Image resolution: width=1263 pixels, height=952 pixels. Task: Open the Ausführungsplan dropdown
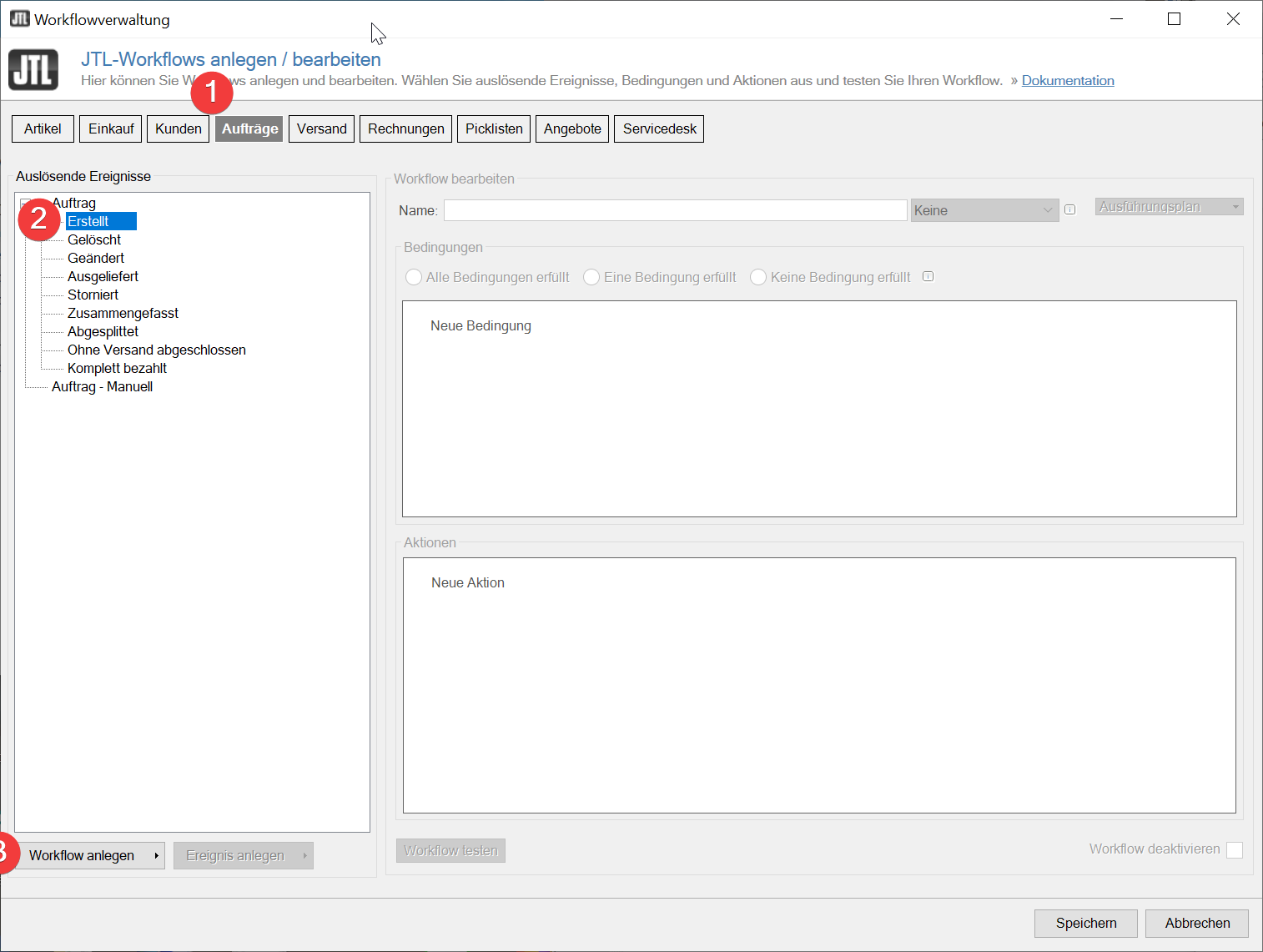(x=1169, y=207)
